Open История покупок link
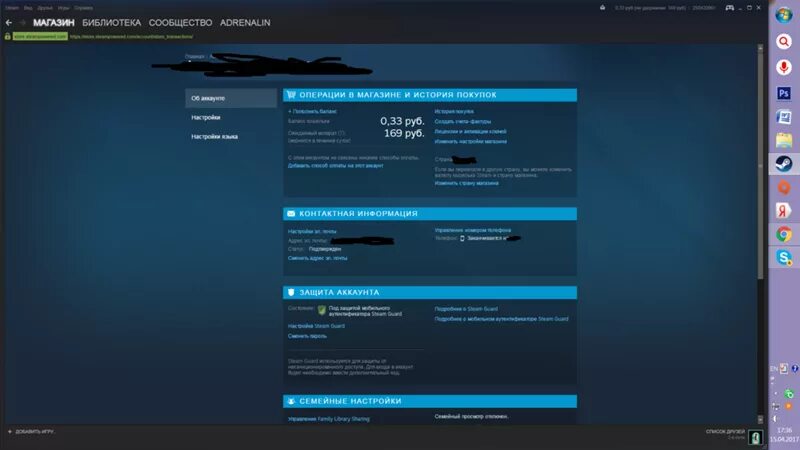The height and width of the screenshot is (450, 800). [454, 111]
